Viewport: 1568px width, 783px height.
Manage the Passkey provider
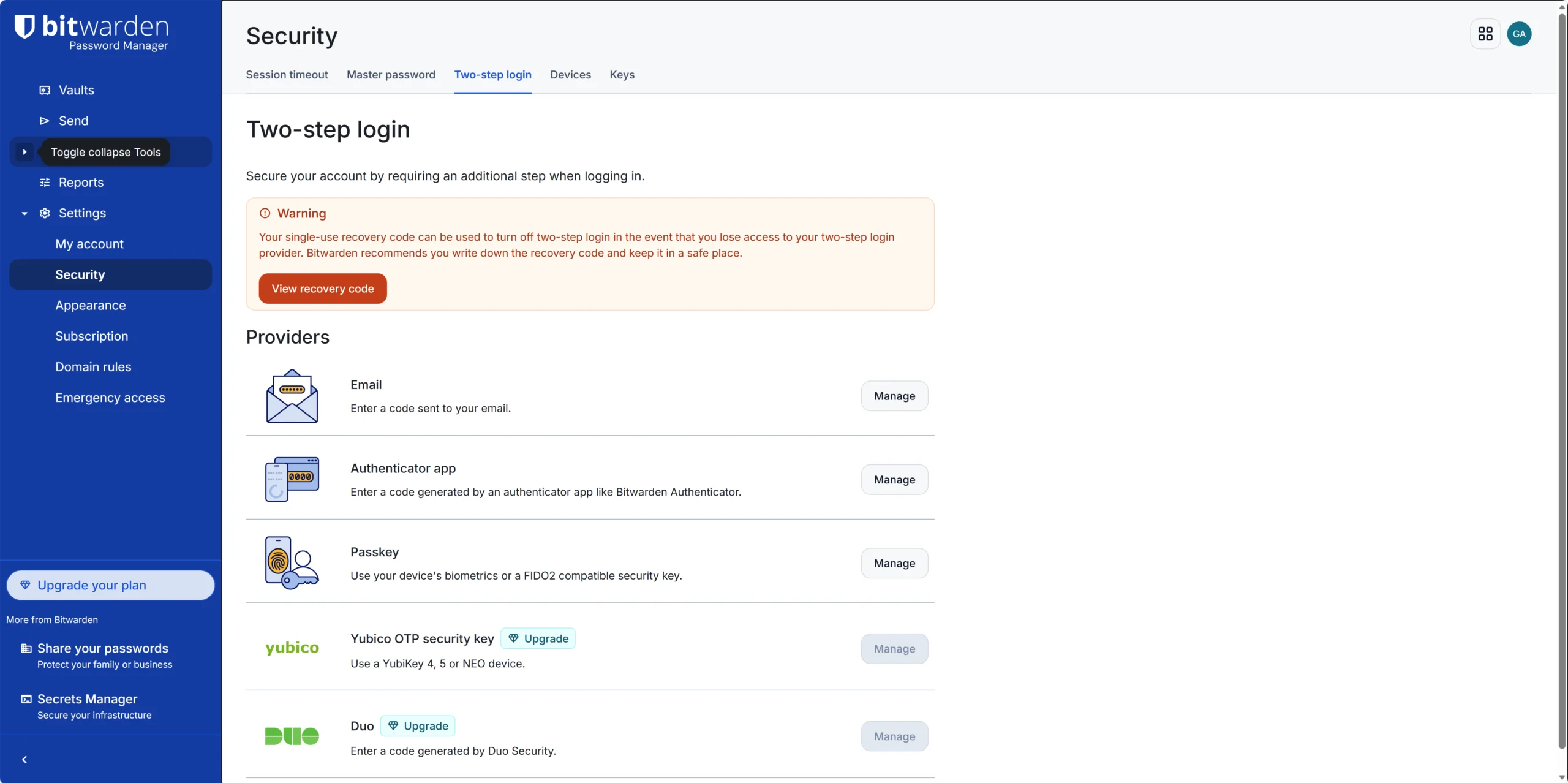(x=894, y=563)
